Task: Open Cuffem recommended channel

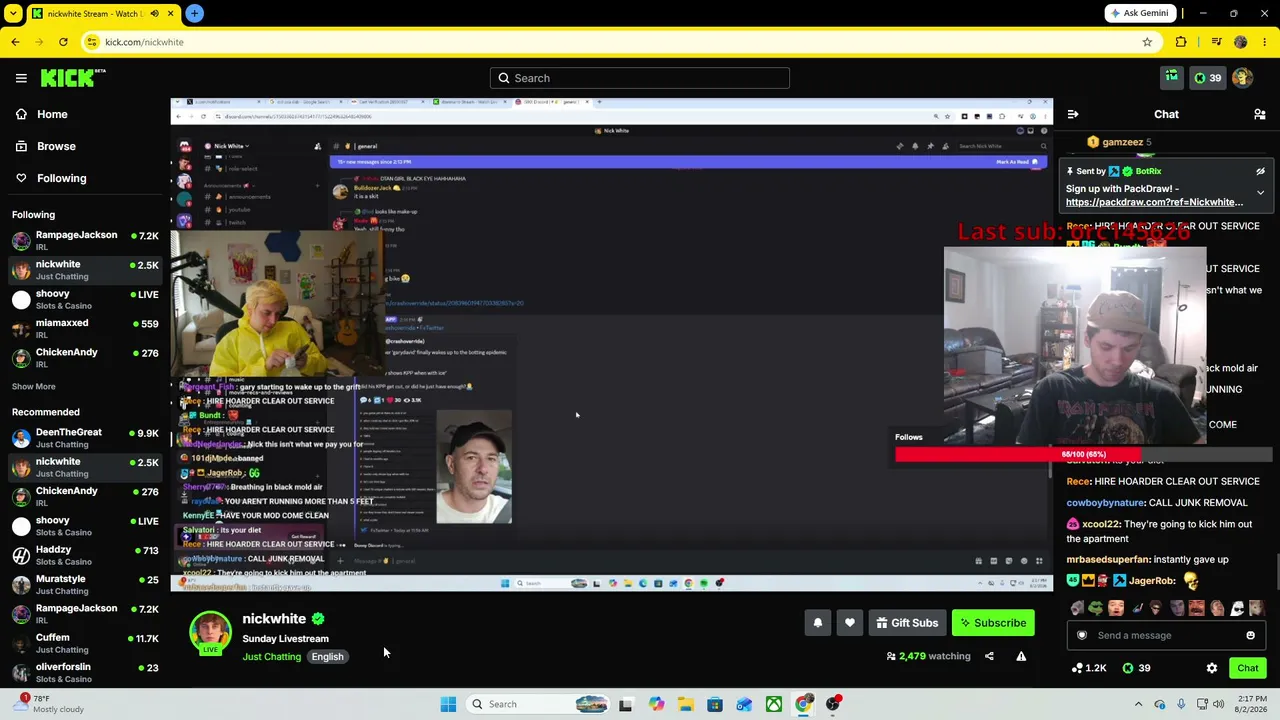Action: [x=85, y=643]
